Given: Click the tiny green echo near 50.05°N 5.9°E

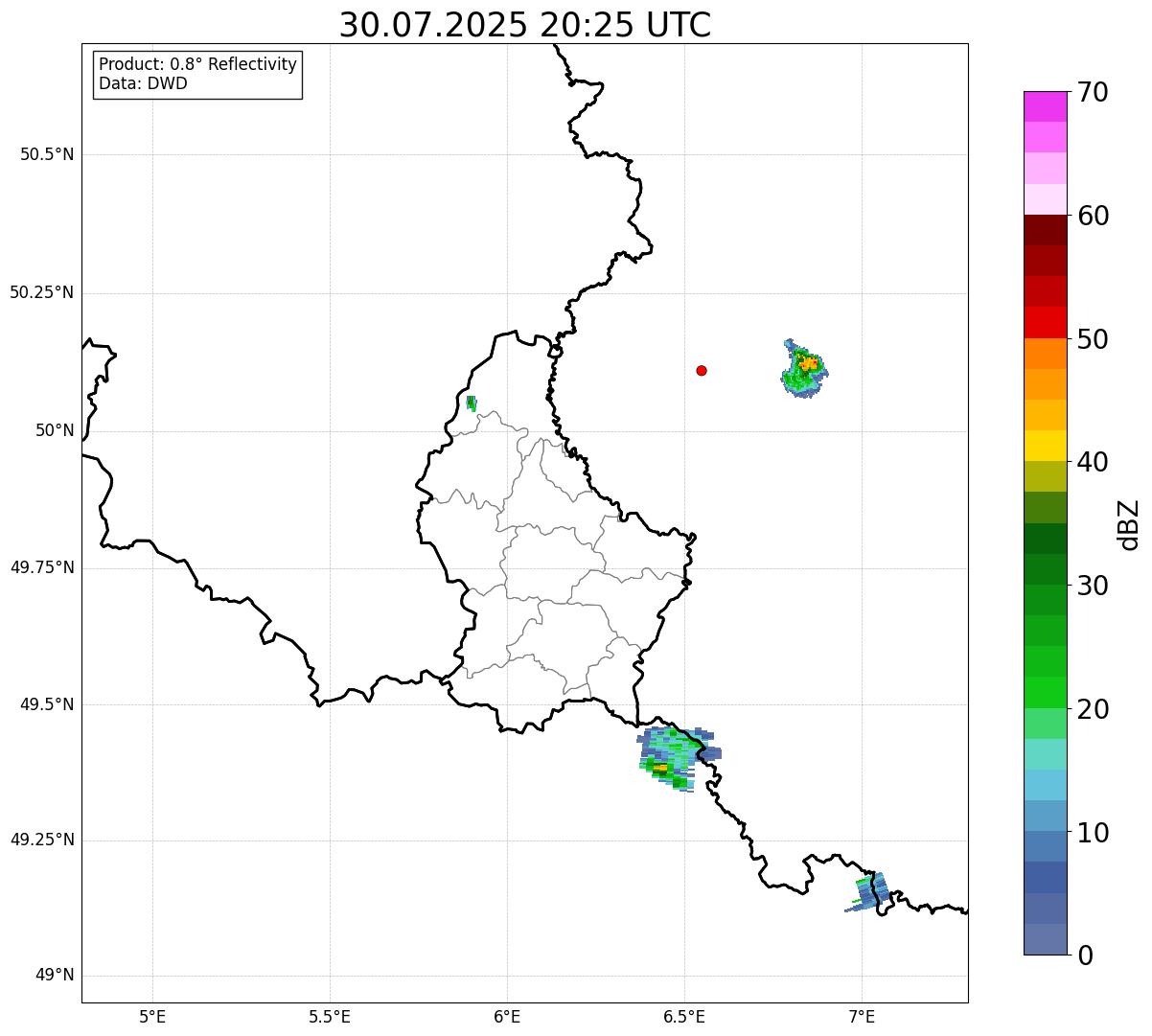Looking at the screenshot, I should pos(471,403).
